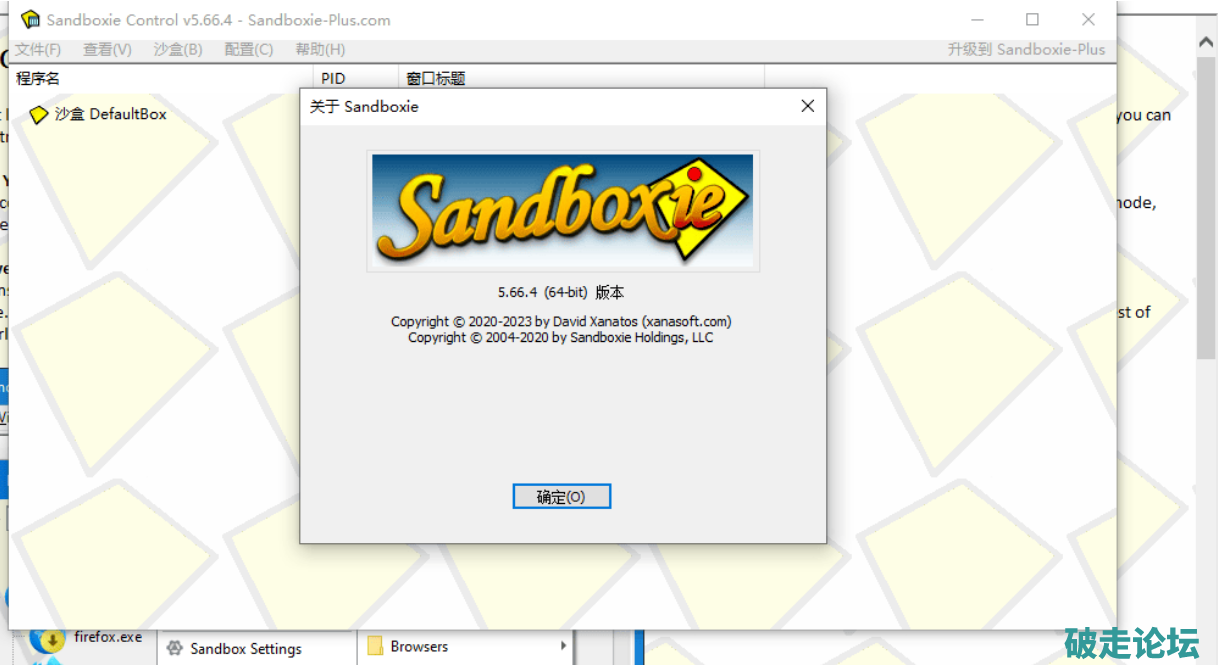
Task: Click the Sandboxie title bar app icon
Action: (x=31, y=19)
